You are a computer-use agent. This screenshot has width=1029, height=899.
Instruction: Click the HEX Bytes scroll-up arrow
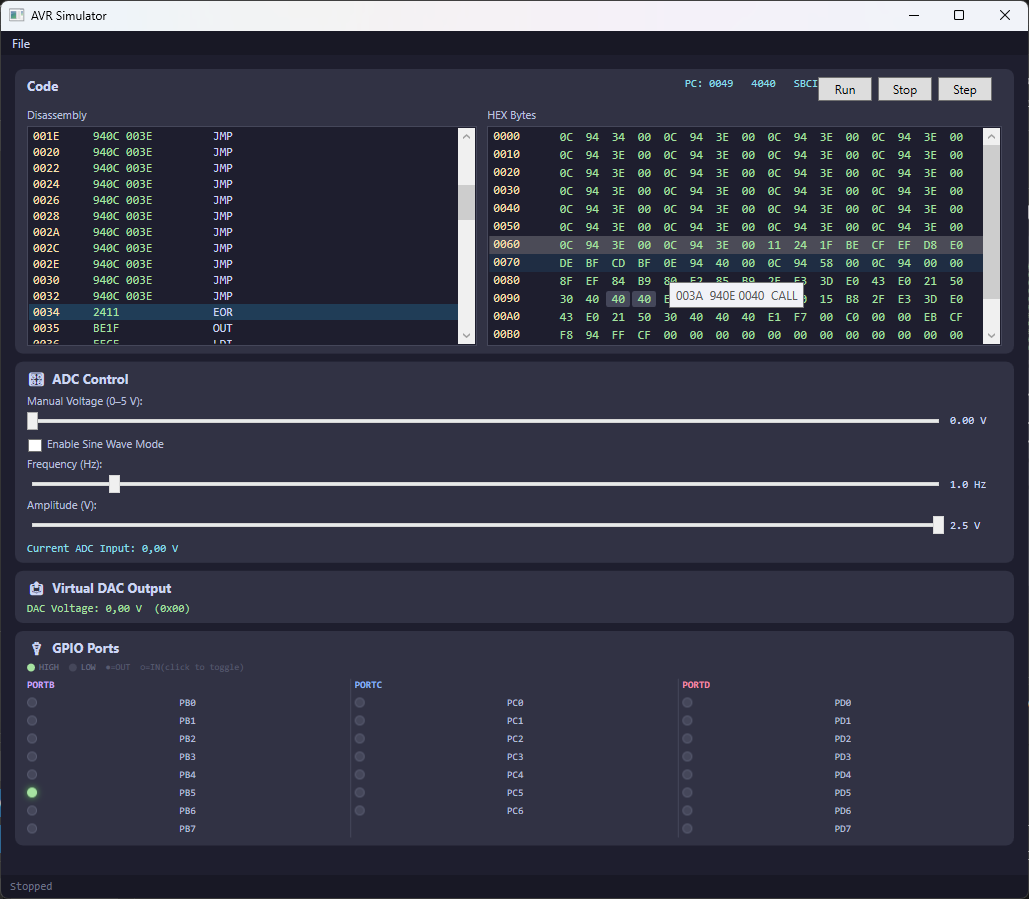[x=991, y=136]
